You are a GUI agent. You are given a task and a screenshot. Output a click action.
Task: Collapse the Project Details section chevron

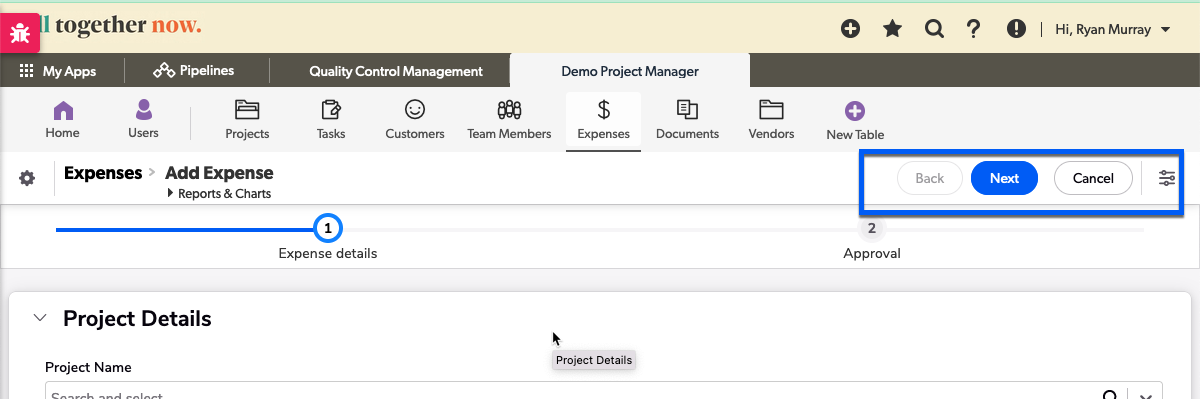pyautogui.click(x=40, y=318)
